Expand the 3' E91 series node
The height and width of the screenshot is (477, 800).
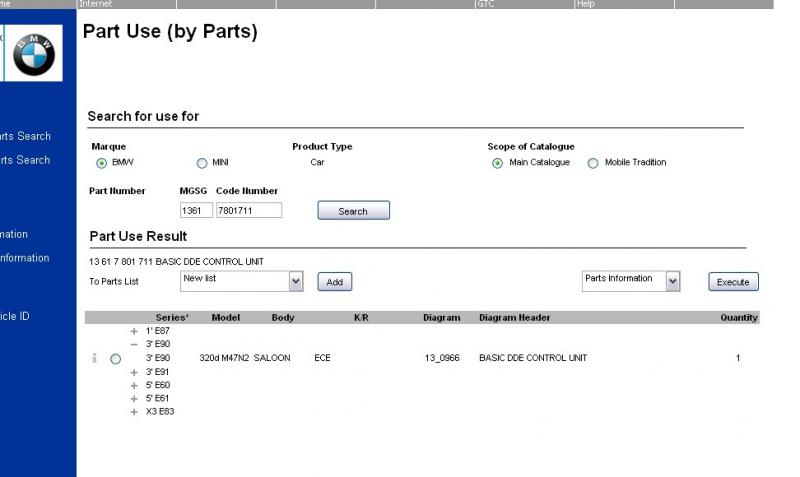(x=134, y=371)
